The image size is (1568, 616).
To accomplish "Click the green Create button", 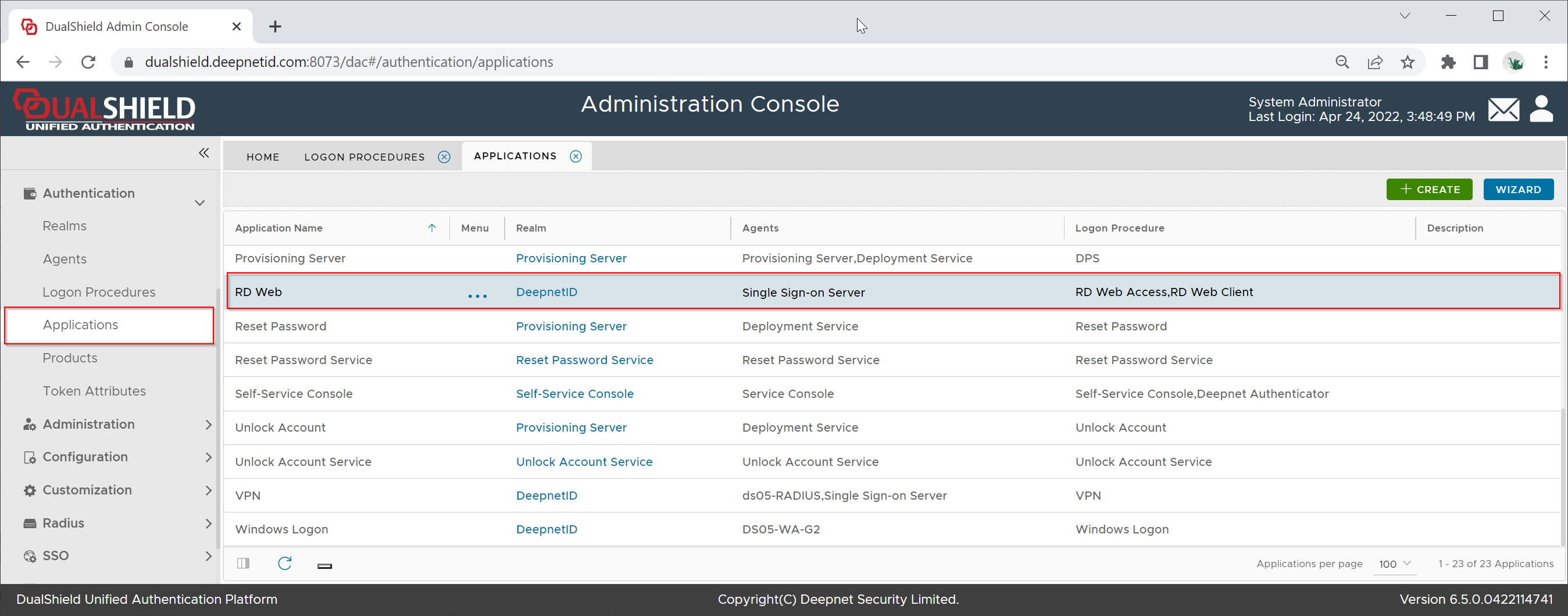I will [x=1428, y=190].
